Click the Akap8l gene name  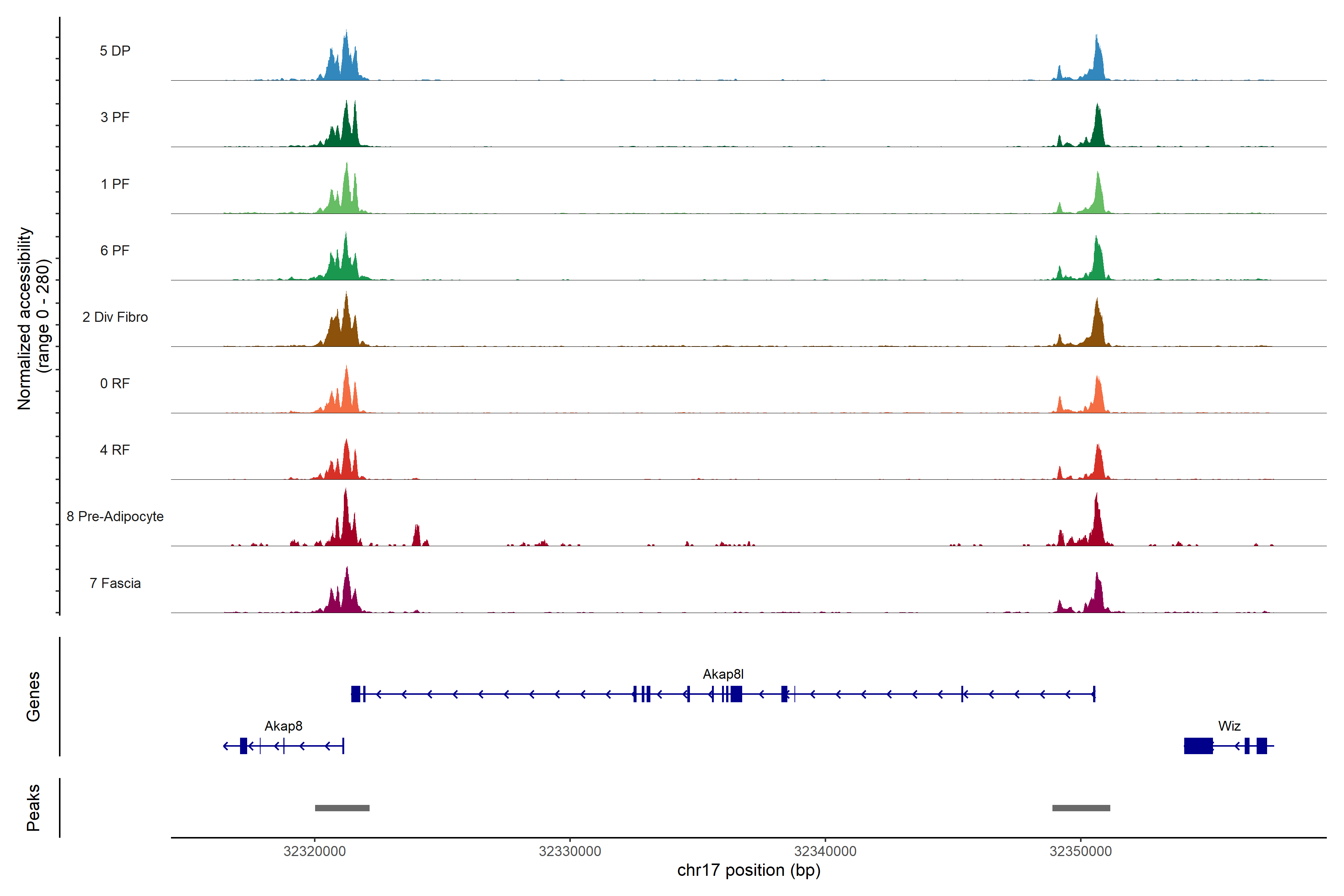(723, 674)
